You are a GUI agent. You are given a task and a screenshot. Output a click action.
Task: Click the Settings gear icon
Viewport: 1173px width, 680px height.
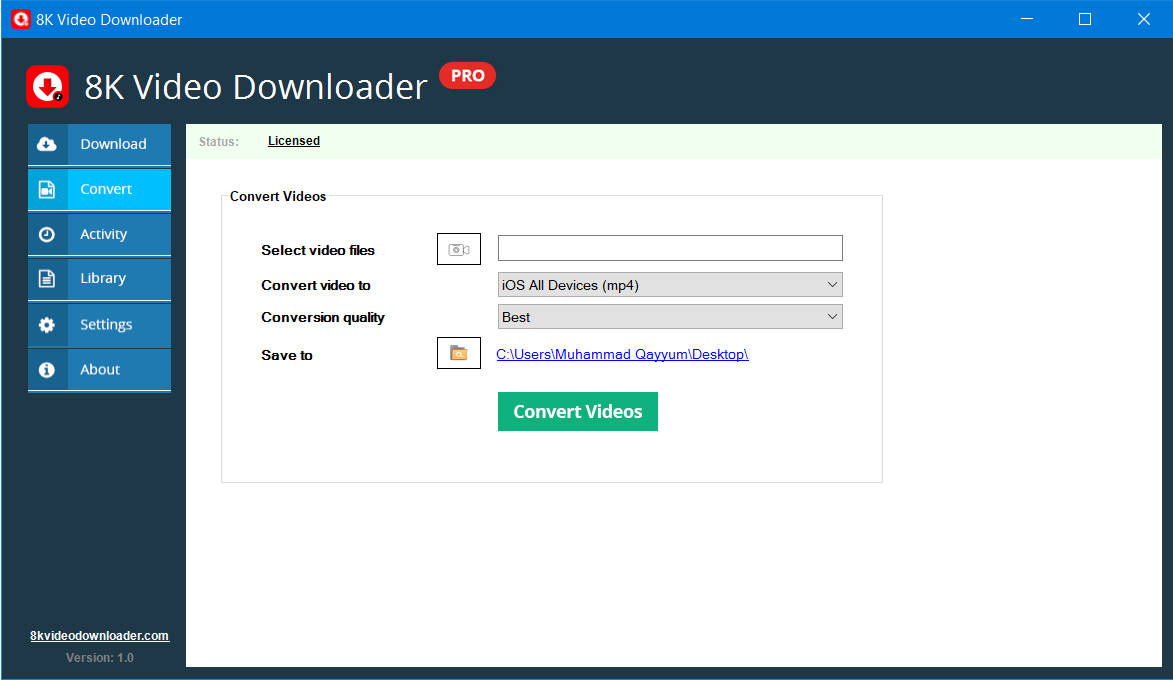click(46, 325)
